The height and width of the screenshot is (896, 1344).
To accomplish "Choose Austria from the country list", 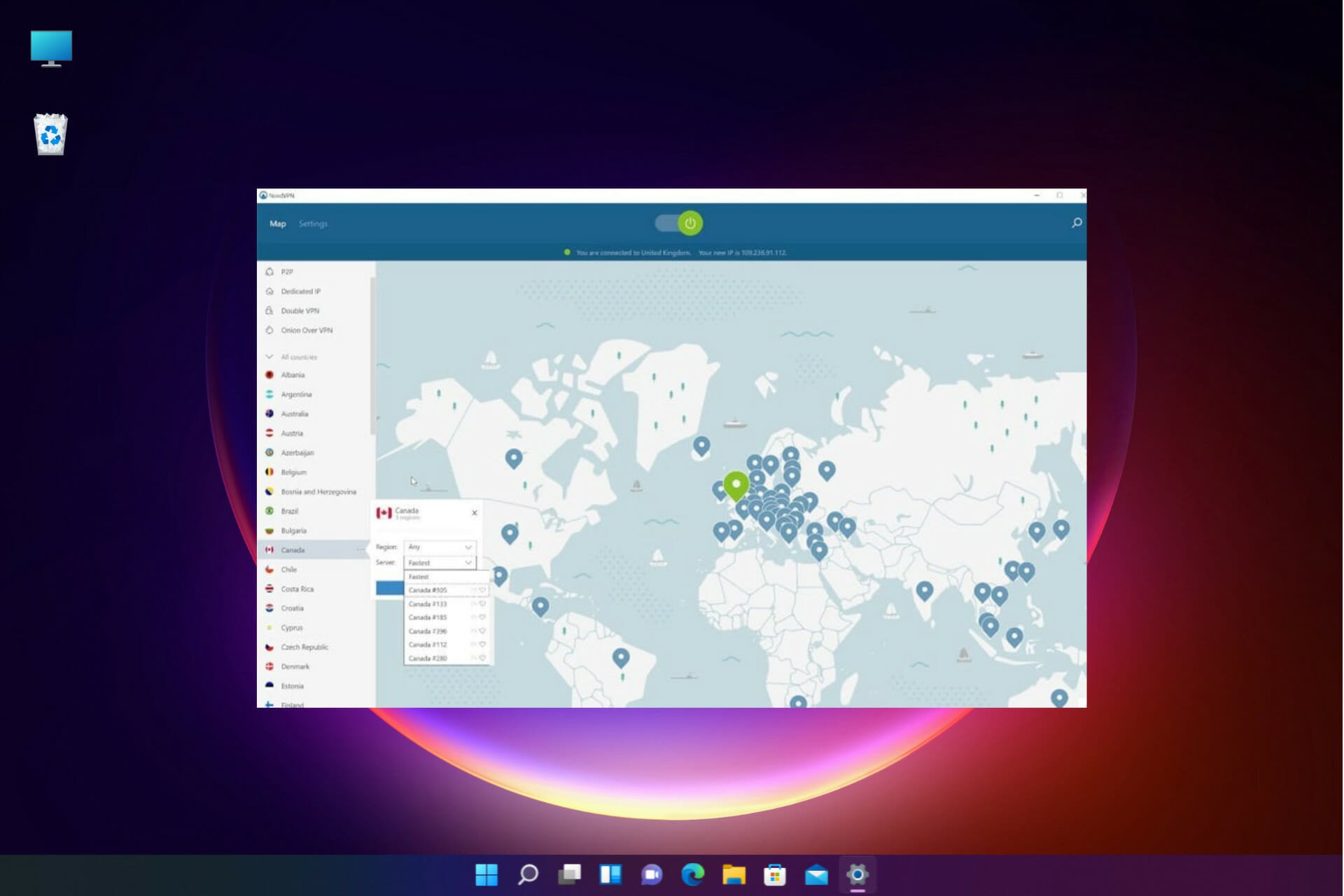I will pyautogui.click(x=315, y=433).
